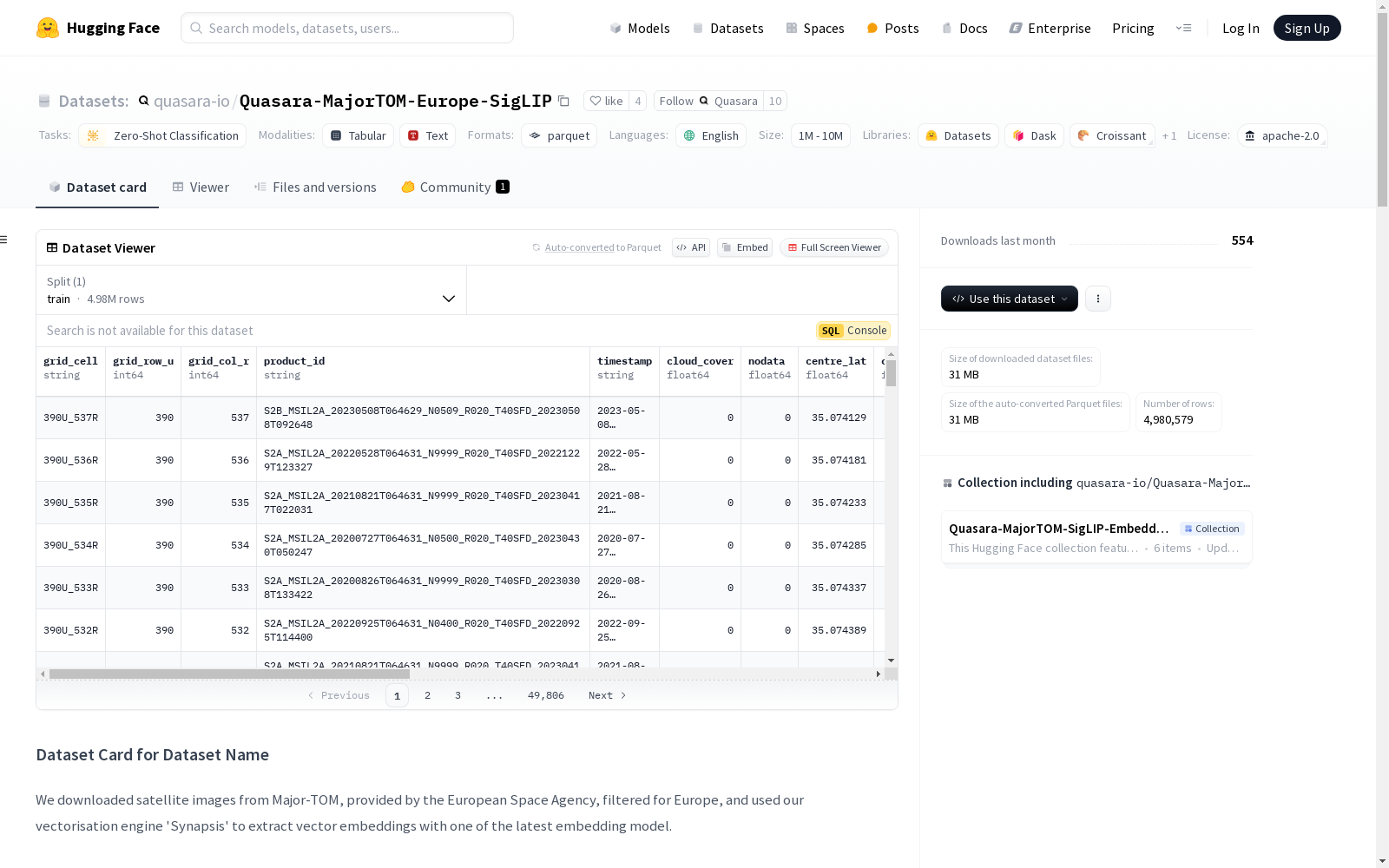The height and width of the screenshot is (868, 1389).
Task: Open Docs in the top navigation
Action: (964, 28)
